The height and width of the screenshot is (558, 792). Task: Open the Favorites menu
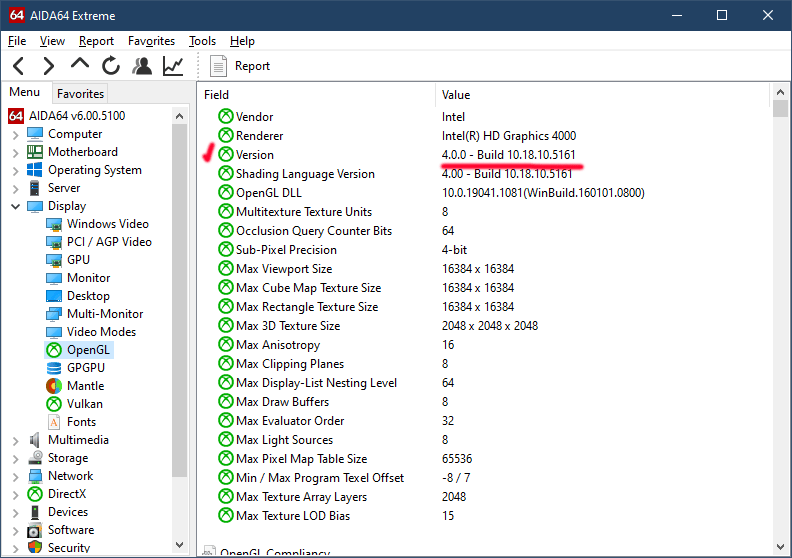point(151,41)
